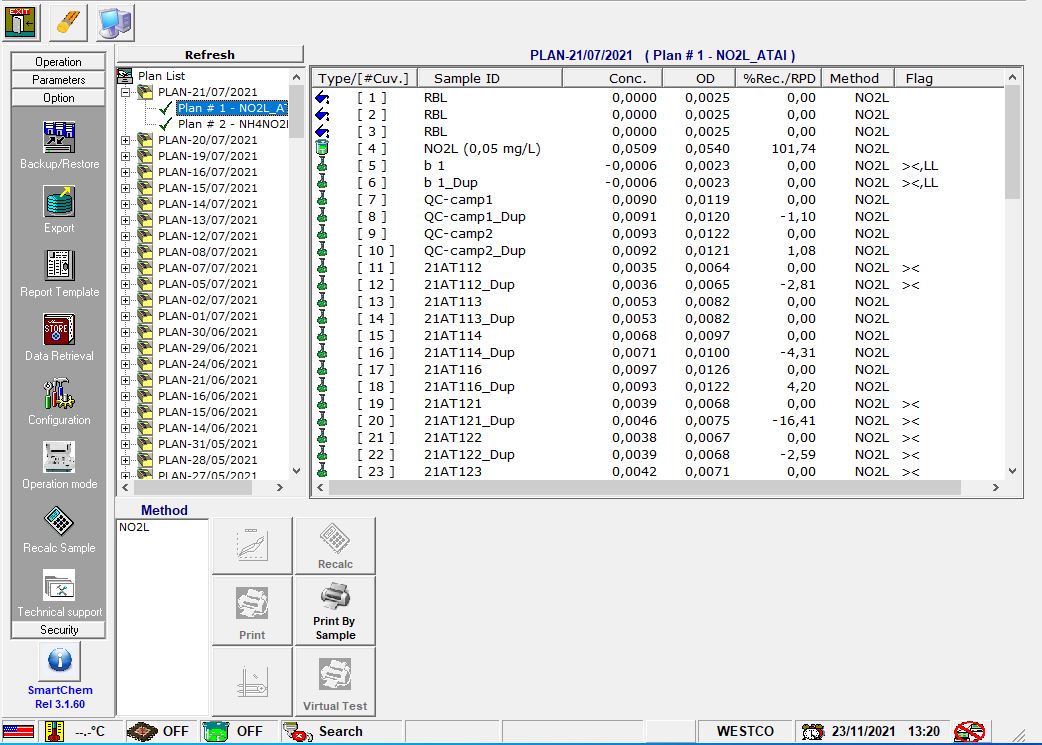This screenshot has width=1042, height=745.
Task: Click the SmartChem Rel 3.1.60 info icon
Action: 58,662
